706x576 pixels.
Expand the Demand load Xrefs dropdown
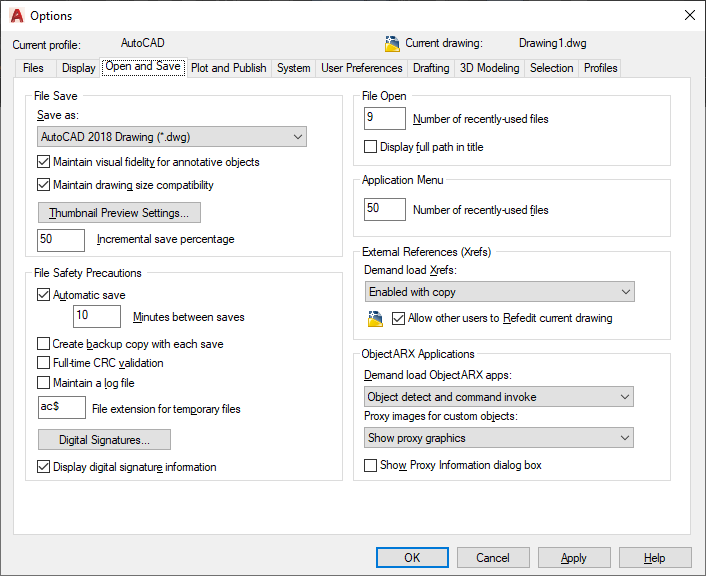click(x=499, y=292)
